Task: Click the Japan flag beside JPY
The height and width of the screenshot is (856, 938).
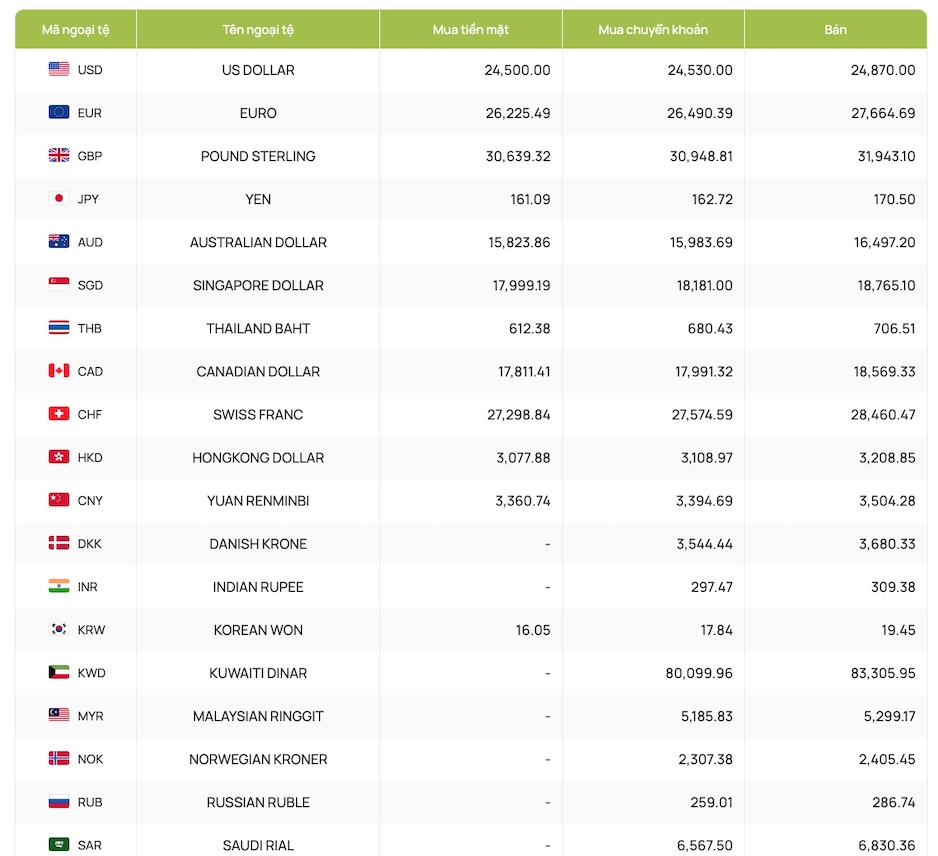Action: pos(59,198)
